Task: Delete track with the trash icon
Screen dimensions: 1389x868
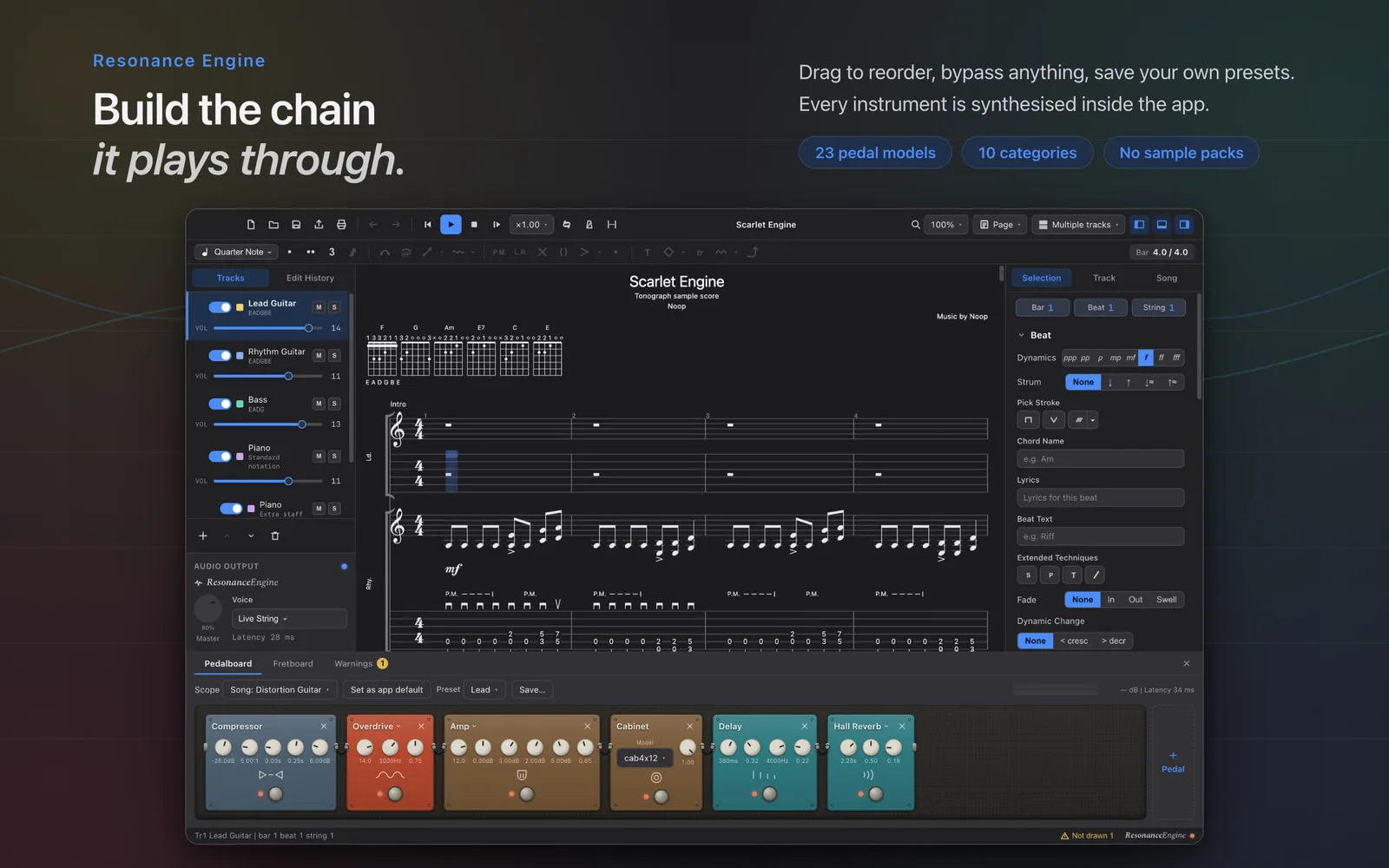Action: click(275, 536)
